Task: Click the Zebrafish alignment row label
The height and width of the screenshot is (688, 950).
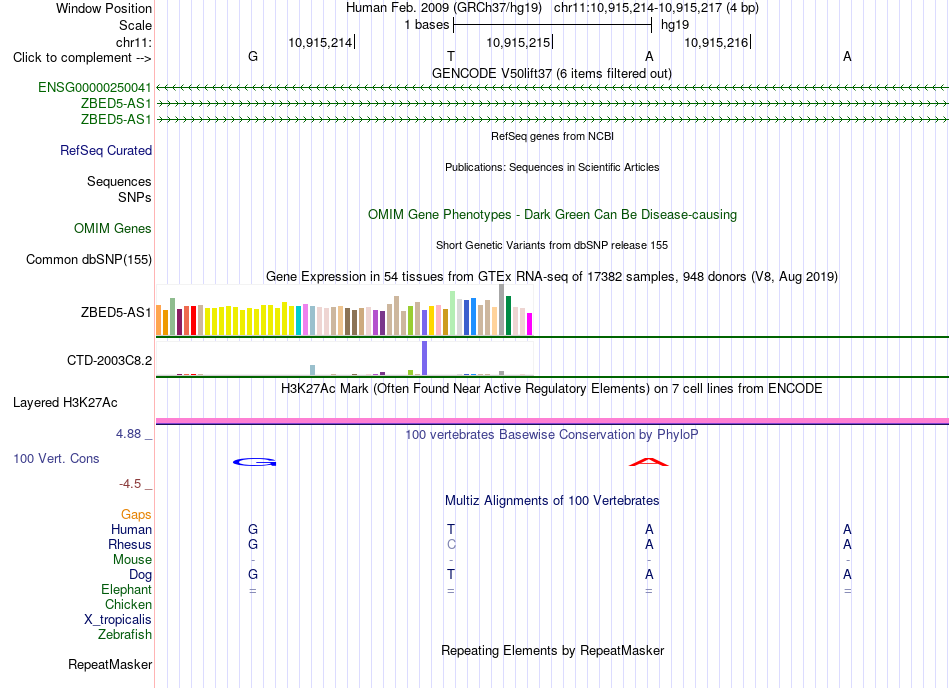Action: 125,635
